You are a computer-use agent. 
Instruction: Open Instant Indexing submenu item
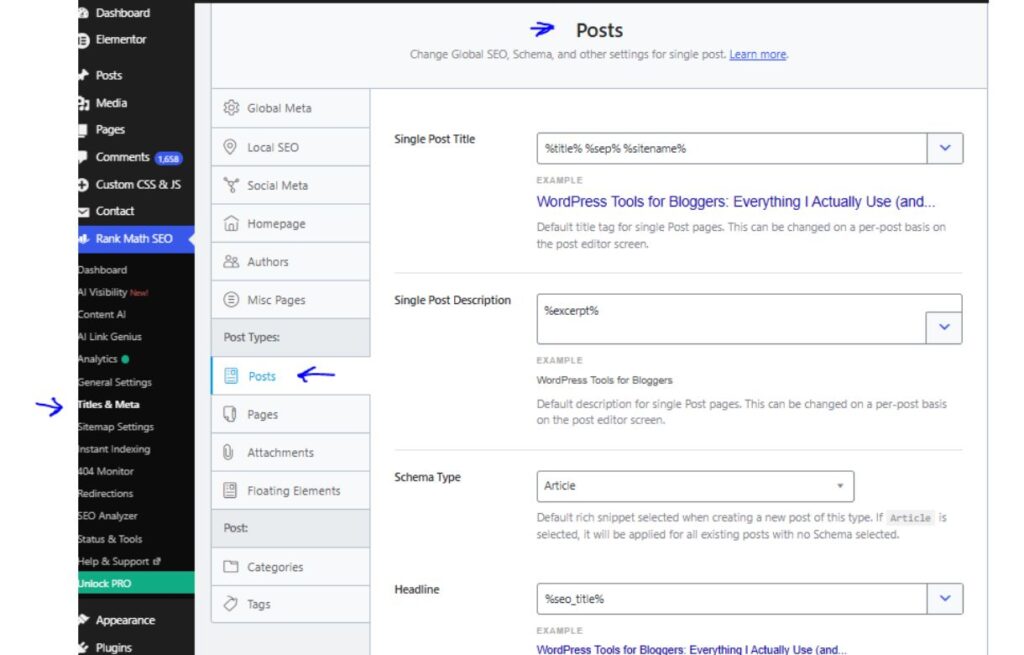pos(114,449)
